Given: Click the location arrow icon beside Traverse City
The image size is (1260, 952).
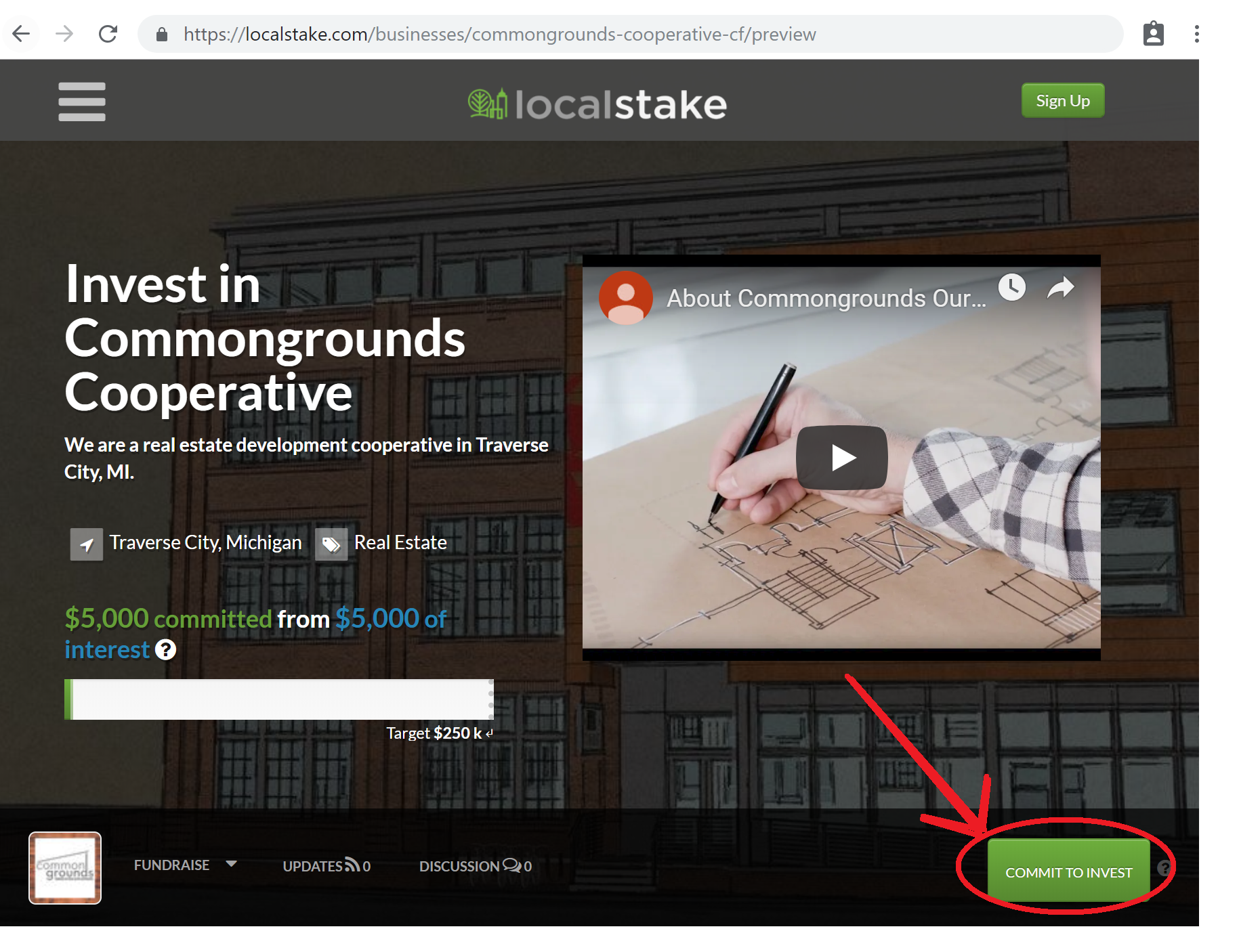Looking at the screenshot, I should click(x=87, y=544).
